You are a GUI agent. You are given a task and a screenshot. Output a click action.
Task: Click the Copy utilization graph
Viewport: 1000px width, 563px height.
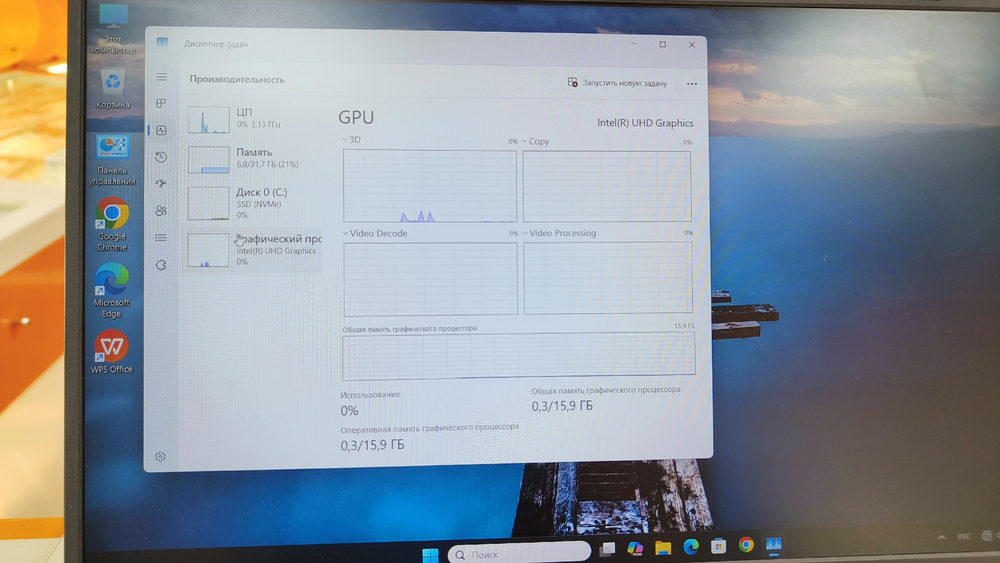pos(607,186)
